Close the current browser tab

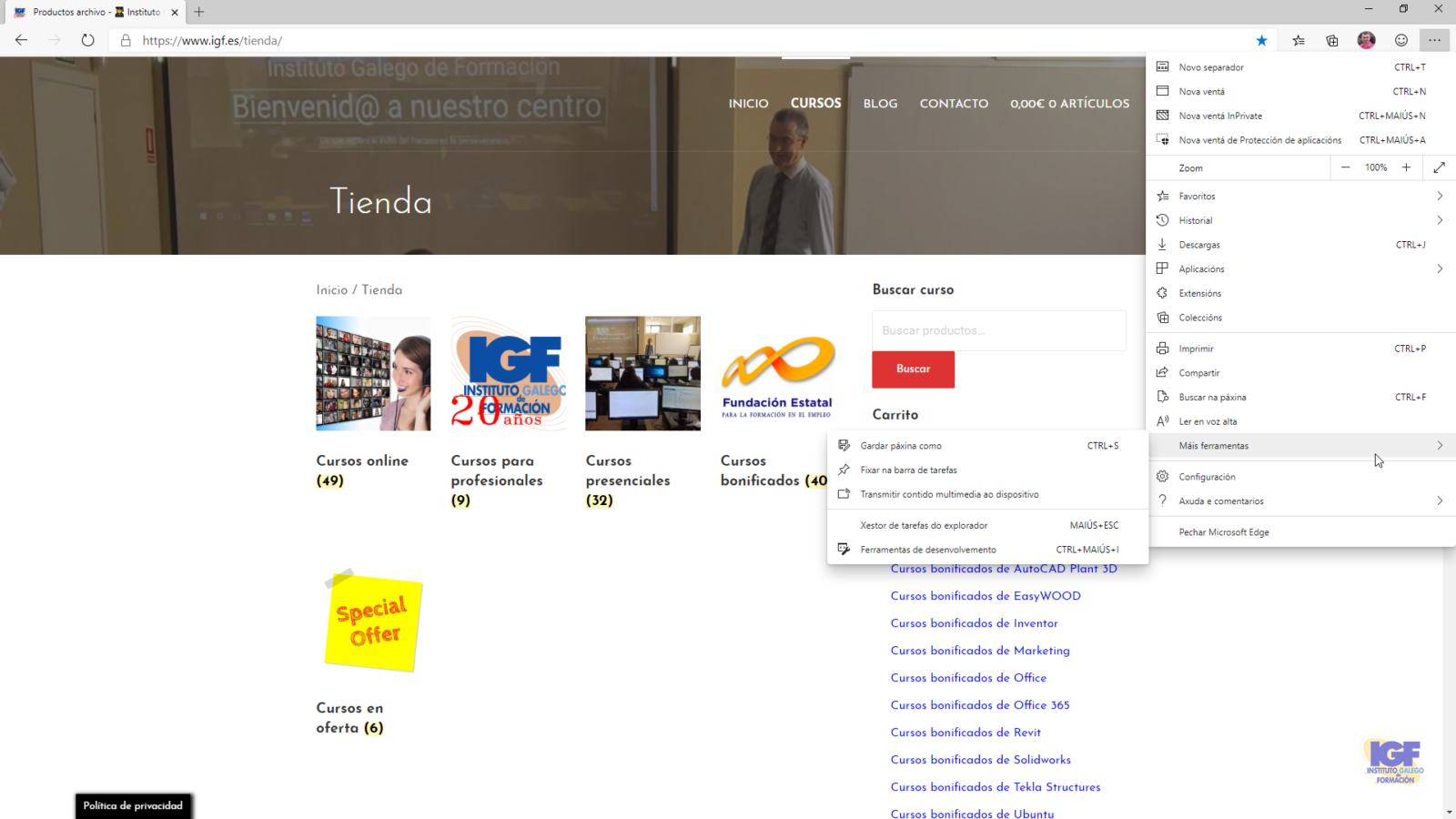[175, 12]
